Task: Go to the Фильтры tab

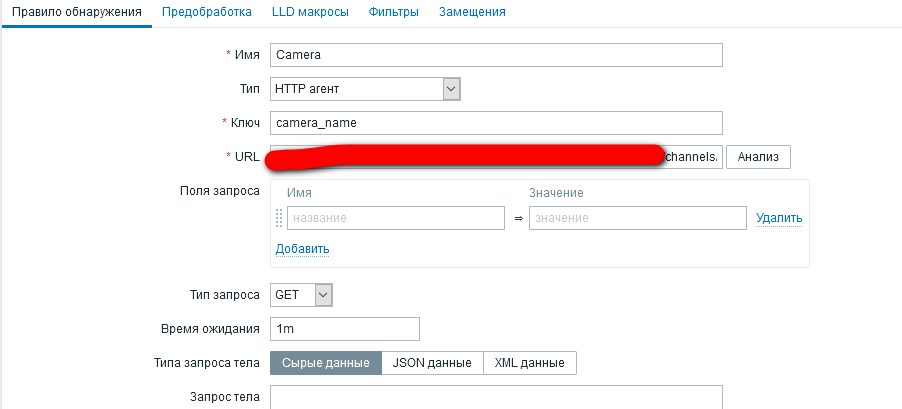Action: click(393, 12)
